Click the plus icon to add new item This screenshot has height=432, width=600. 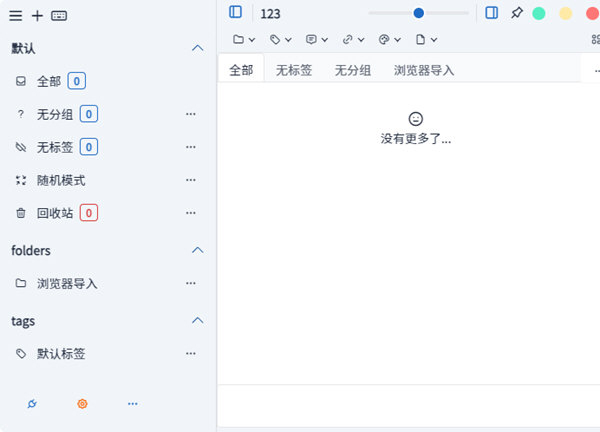pyautogui.click(x=37, y=15)
